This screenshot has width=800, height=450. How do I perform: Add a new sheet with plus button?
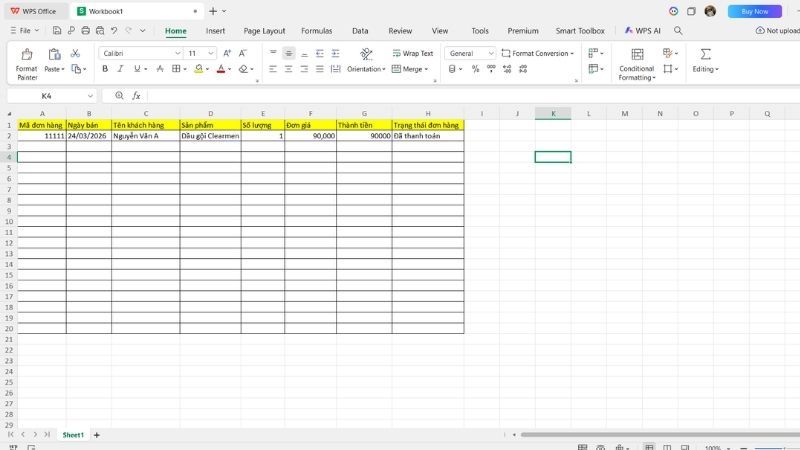[x=96, y=435]
